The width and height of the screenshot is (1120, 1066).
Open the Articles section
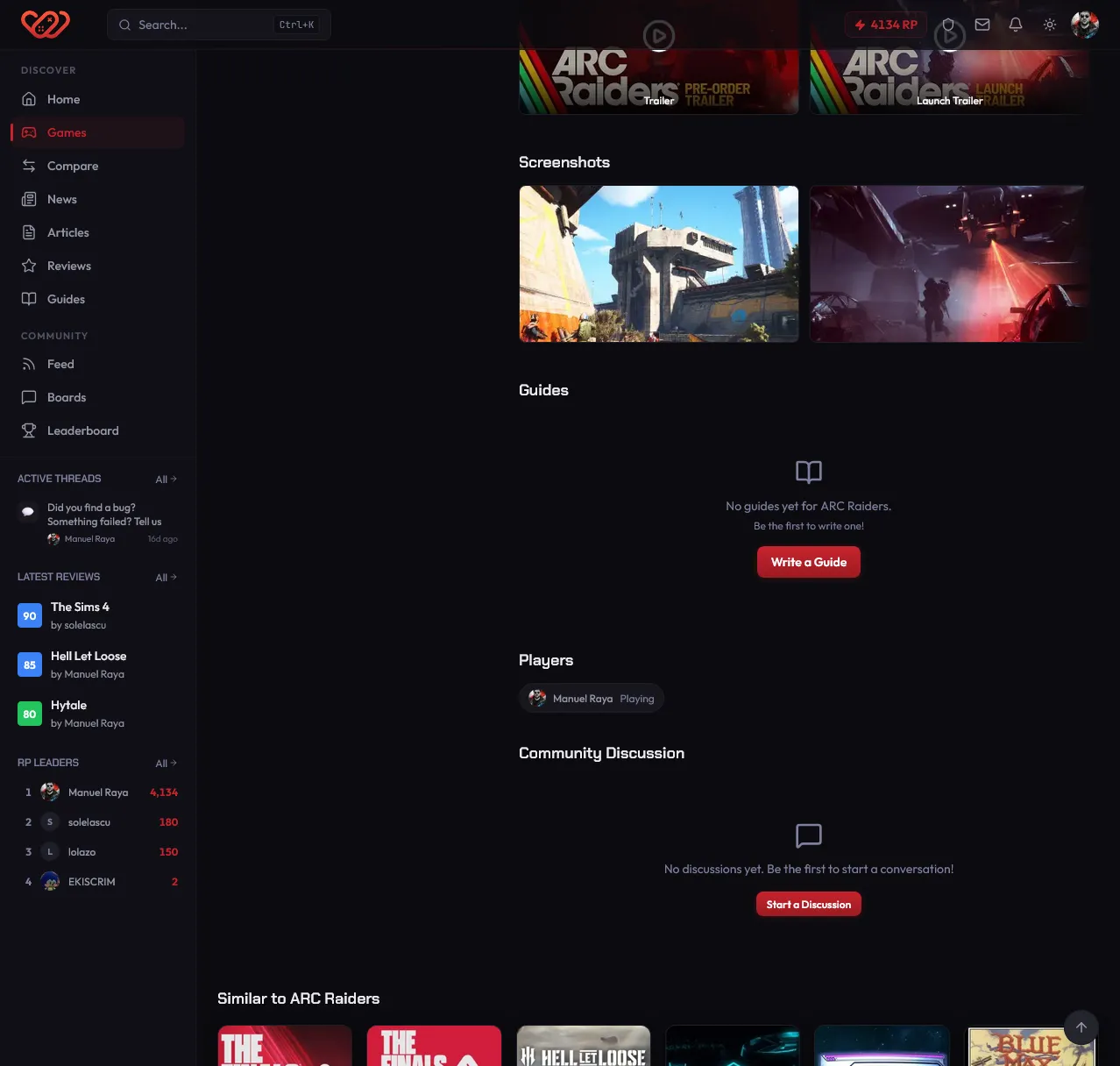point(29,232)
